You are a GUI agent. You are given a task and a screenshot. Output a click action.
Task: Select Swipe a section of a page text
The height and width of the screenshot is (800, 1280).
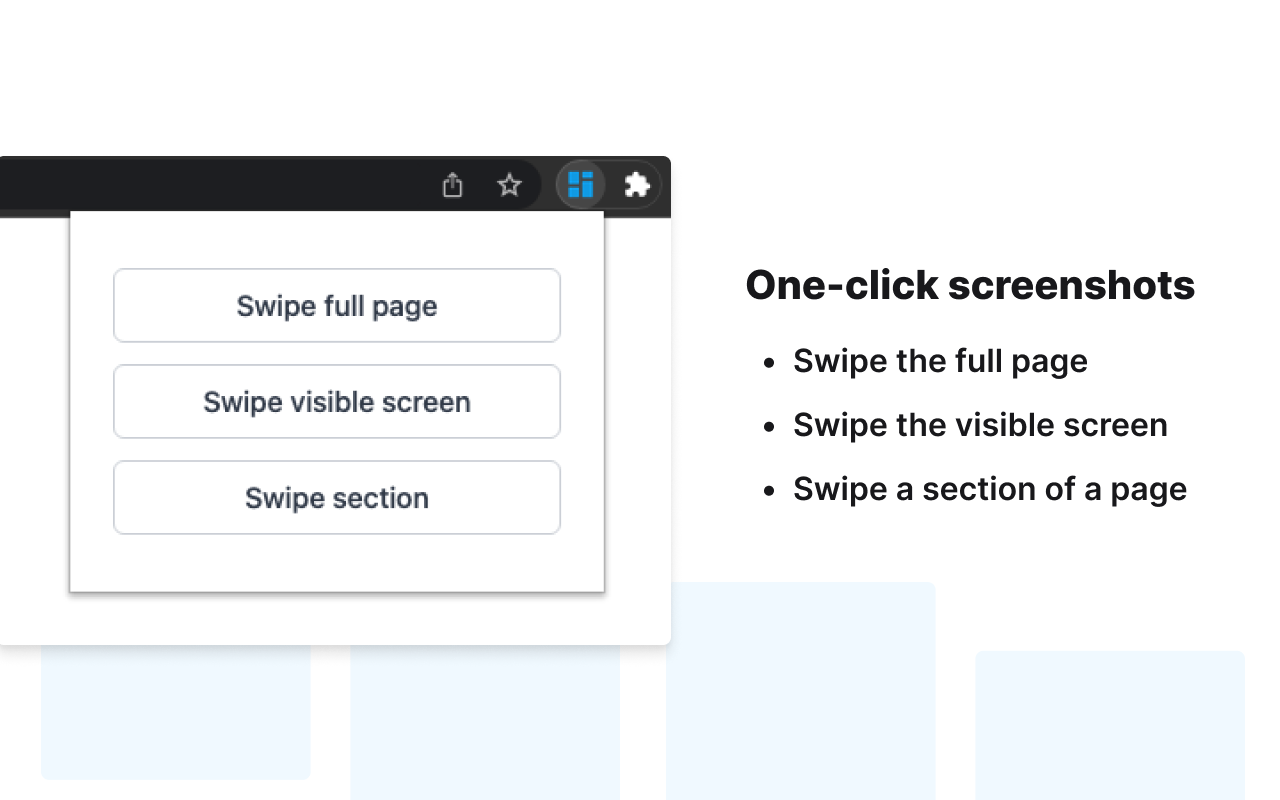point(990,488)
